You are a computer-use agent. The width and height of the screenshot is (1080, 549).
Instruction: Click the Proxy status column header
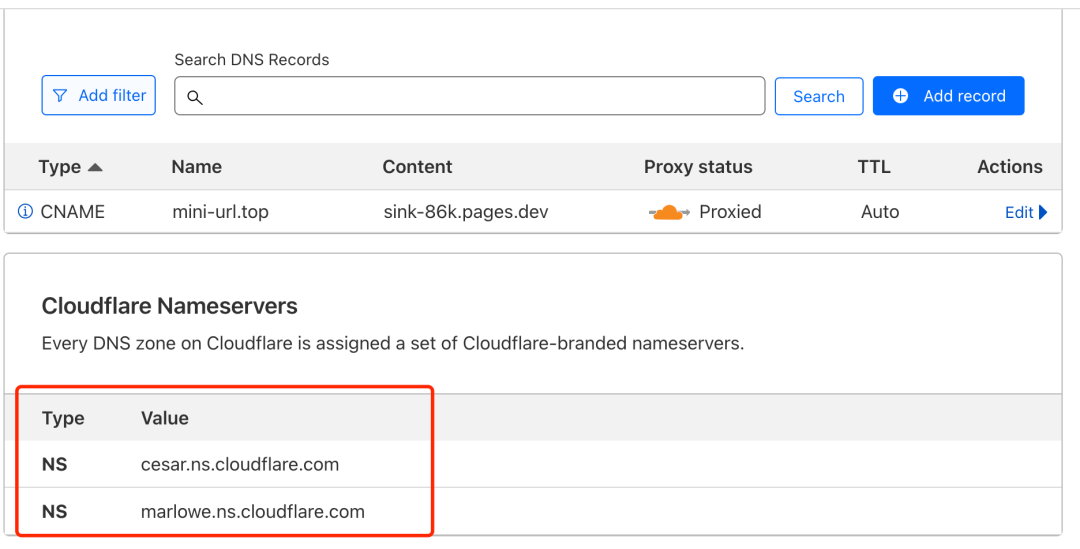click(698, 167)
